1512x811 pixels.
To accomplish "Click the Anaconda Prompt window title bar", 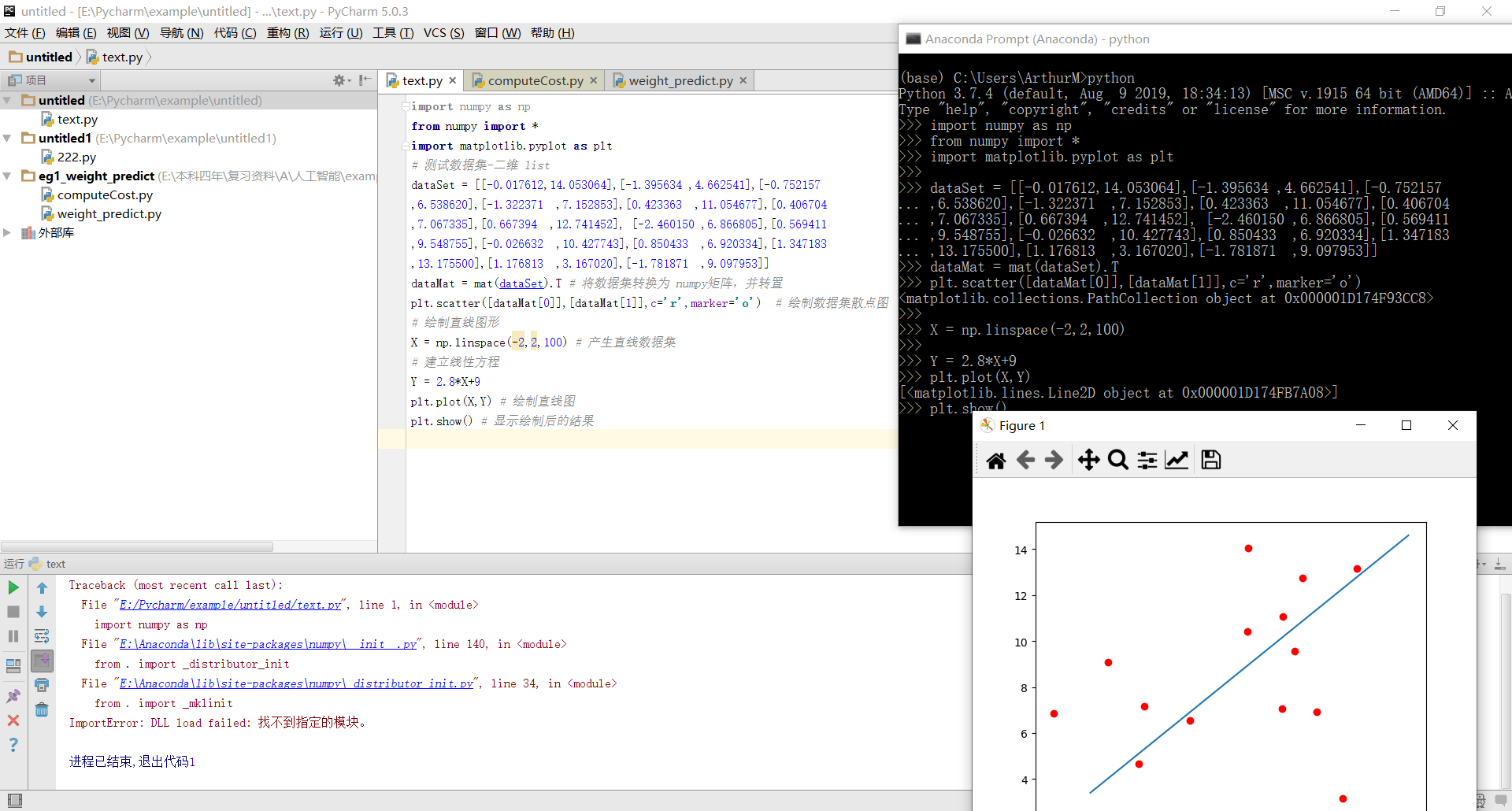I will 1205,39.
